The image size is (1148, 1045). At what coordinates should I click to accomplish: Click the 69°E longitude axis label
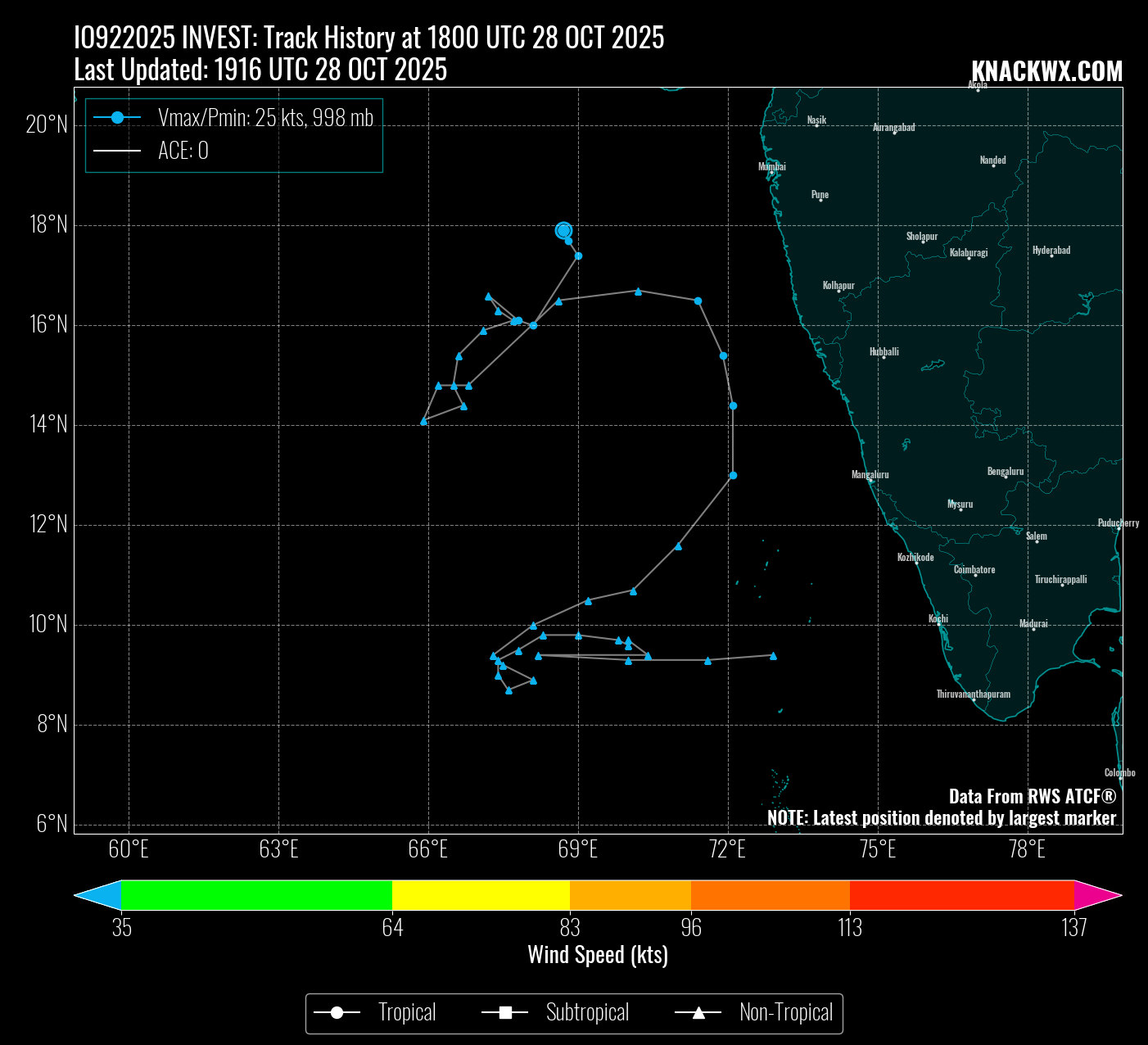(x=577, y=849)
